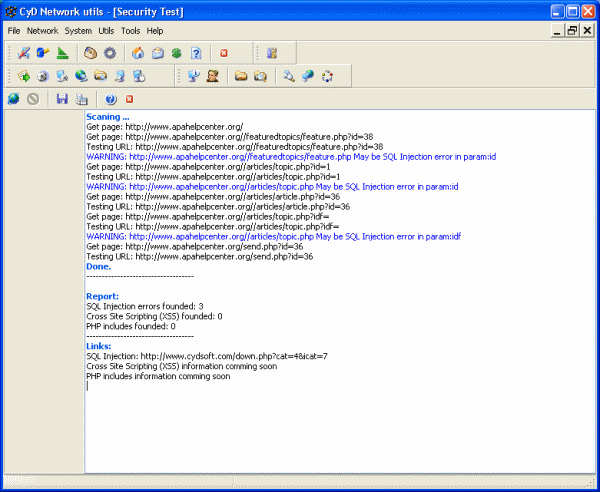600x492 pixels.
Task: Click the folder with magnifier network icon
Action: tap(100, 76)
